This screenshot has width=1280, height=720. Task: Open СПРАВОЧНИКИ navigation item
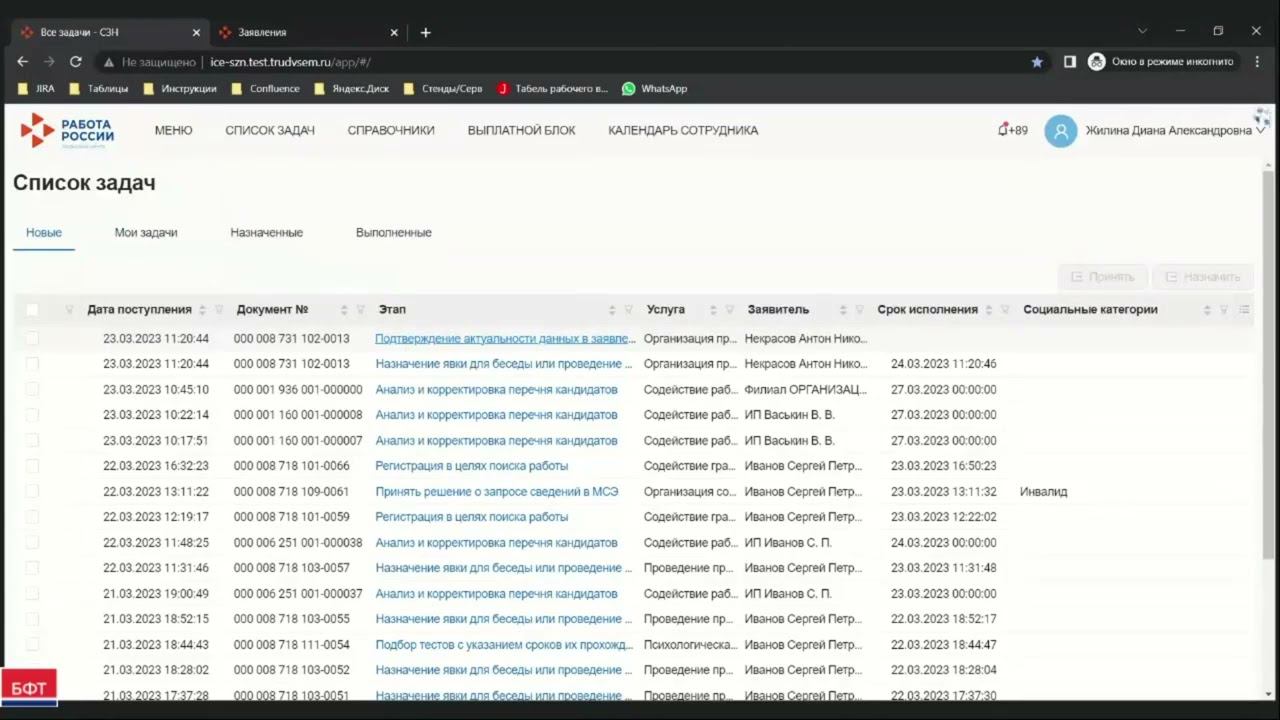(x=391, y=130)
